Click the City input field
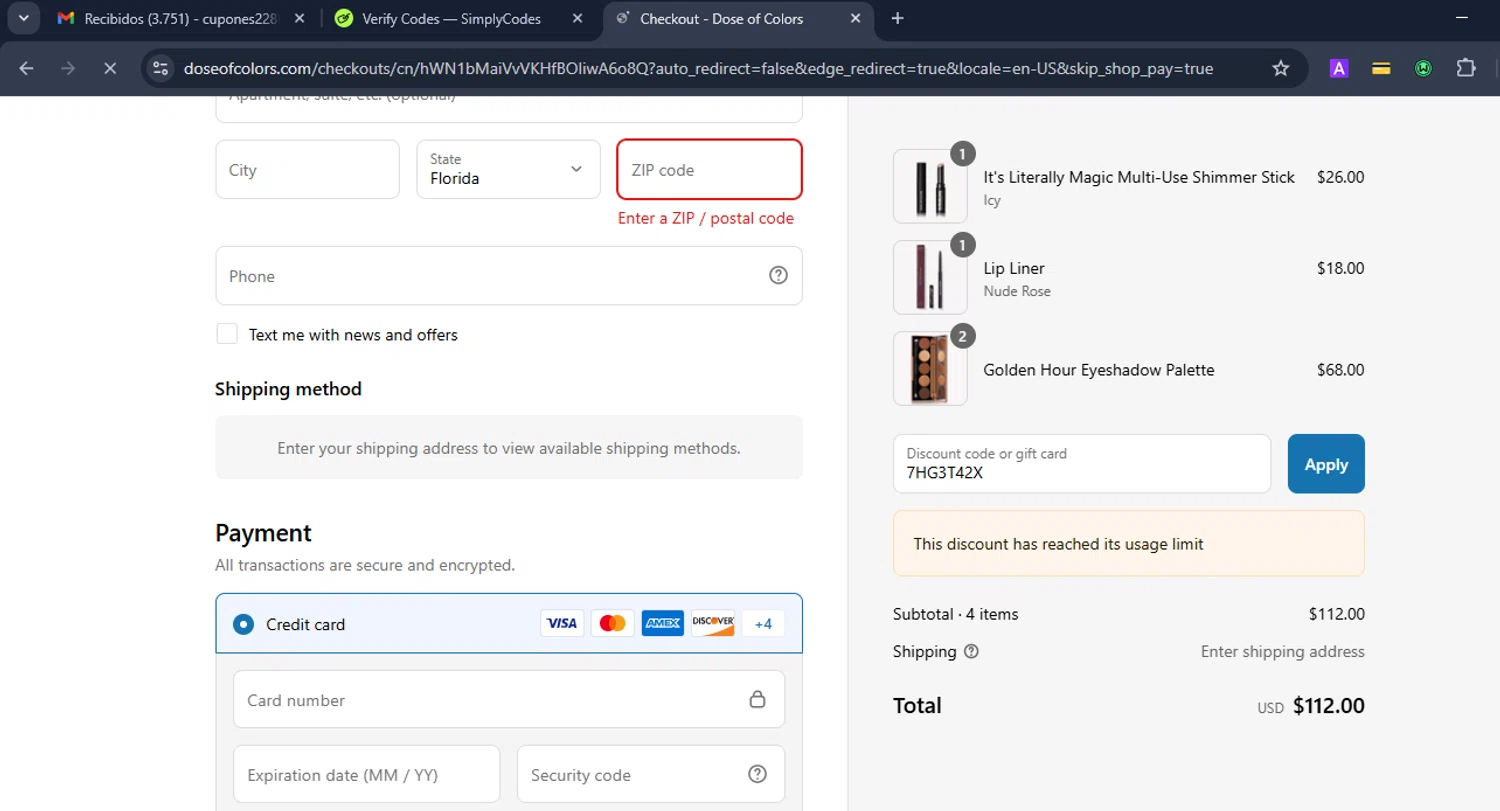Screen dimensions: 1500x811 [x=307, y=169]
